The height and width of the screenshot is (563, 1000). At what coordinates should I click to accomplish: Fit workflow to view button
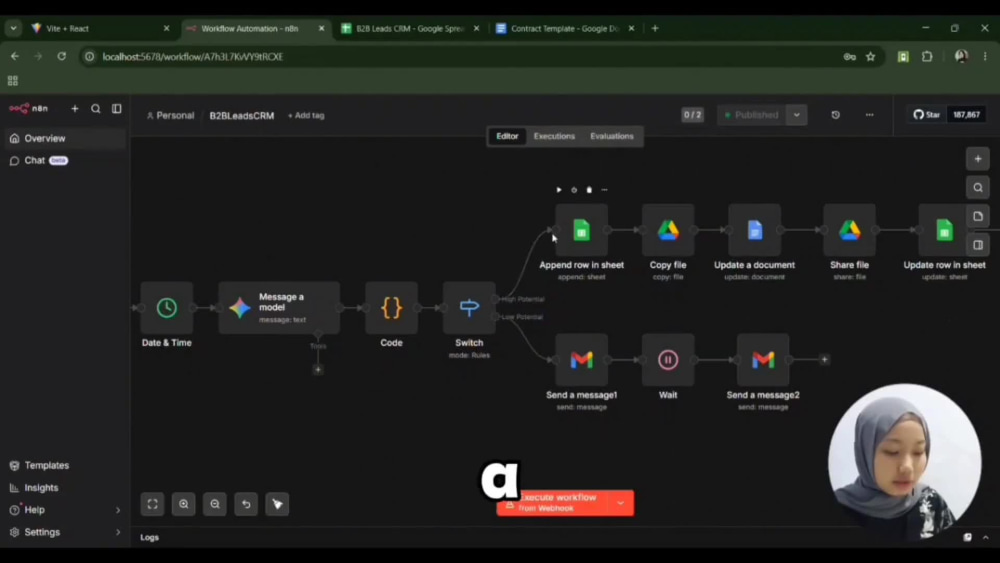tap(152, 504)
